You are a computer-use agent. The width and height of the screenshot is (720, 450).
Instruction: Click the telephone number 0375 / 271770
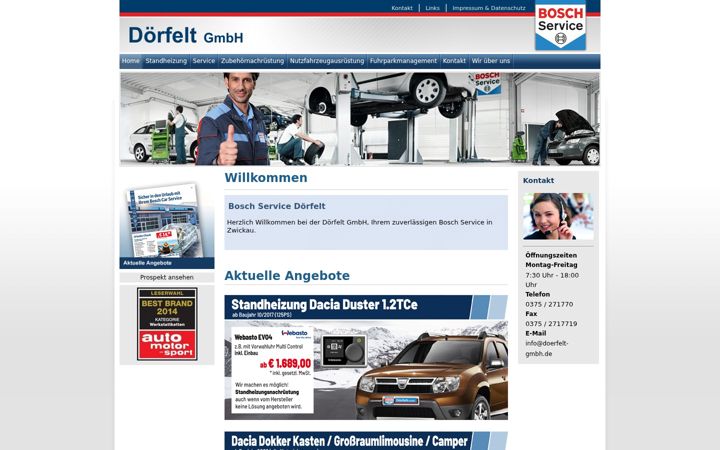(549, 304)
